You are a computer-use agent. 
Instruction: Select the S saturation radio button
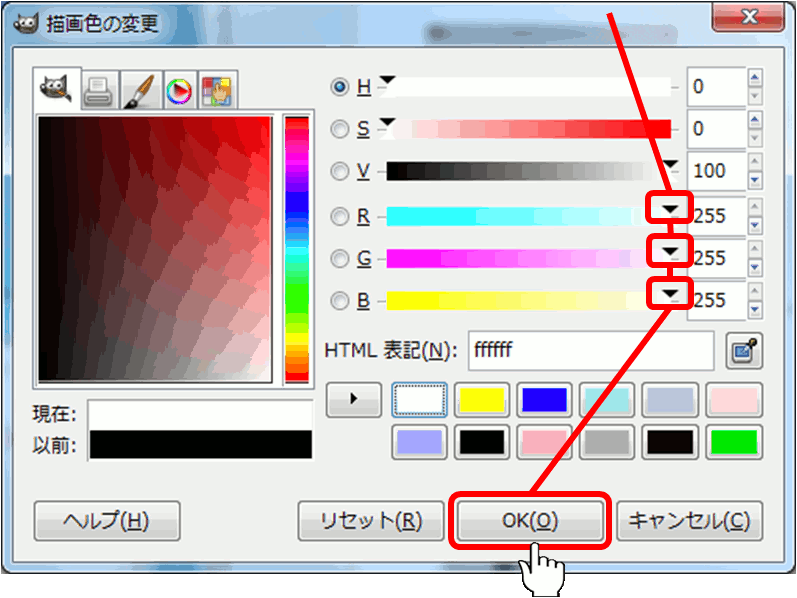click(x=340, y=129)
